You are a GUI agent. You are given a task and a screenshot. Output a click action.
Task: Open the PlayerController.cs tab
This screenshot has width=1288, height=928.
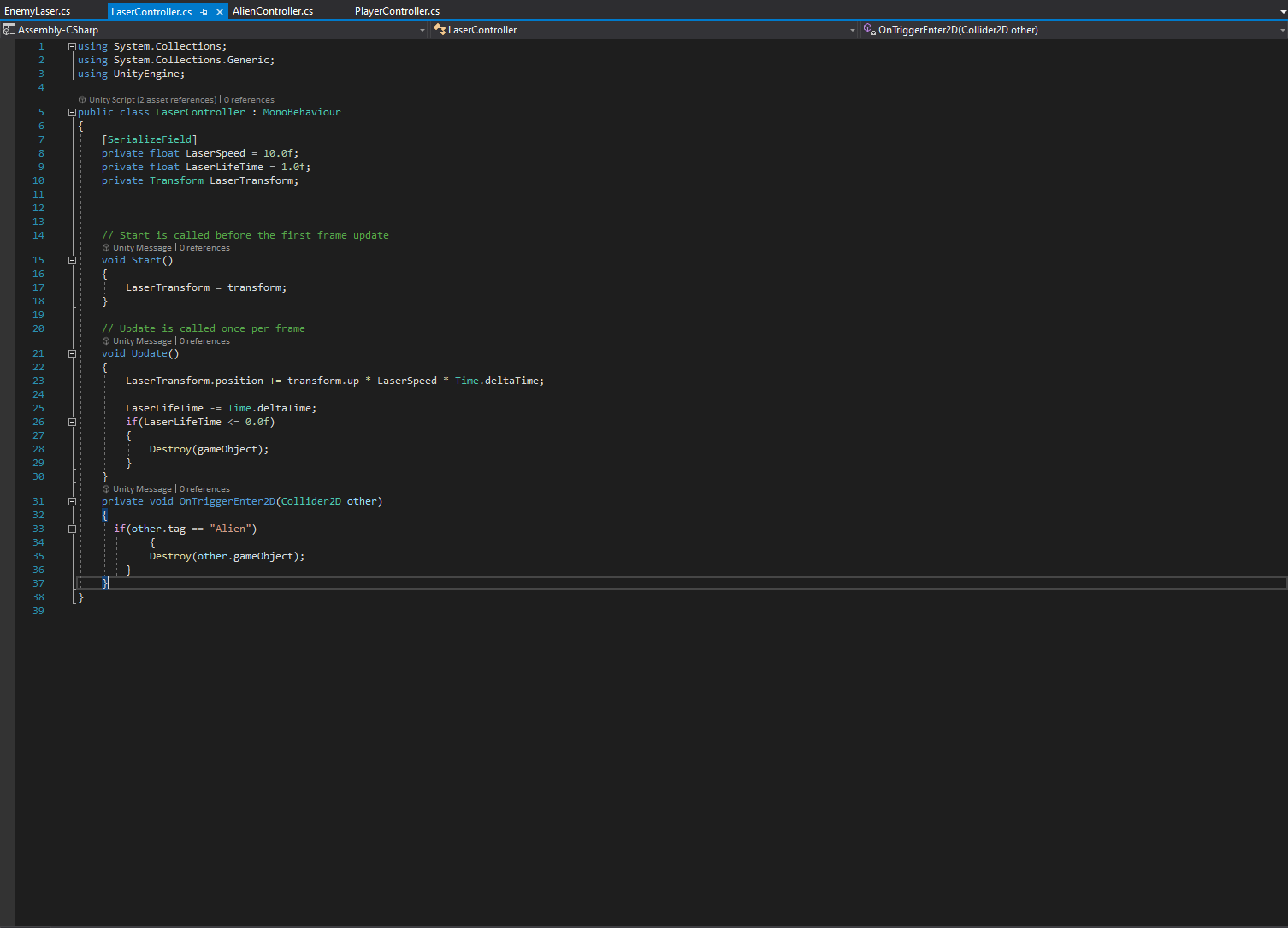coord(397,11)
